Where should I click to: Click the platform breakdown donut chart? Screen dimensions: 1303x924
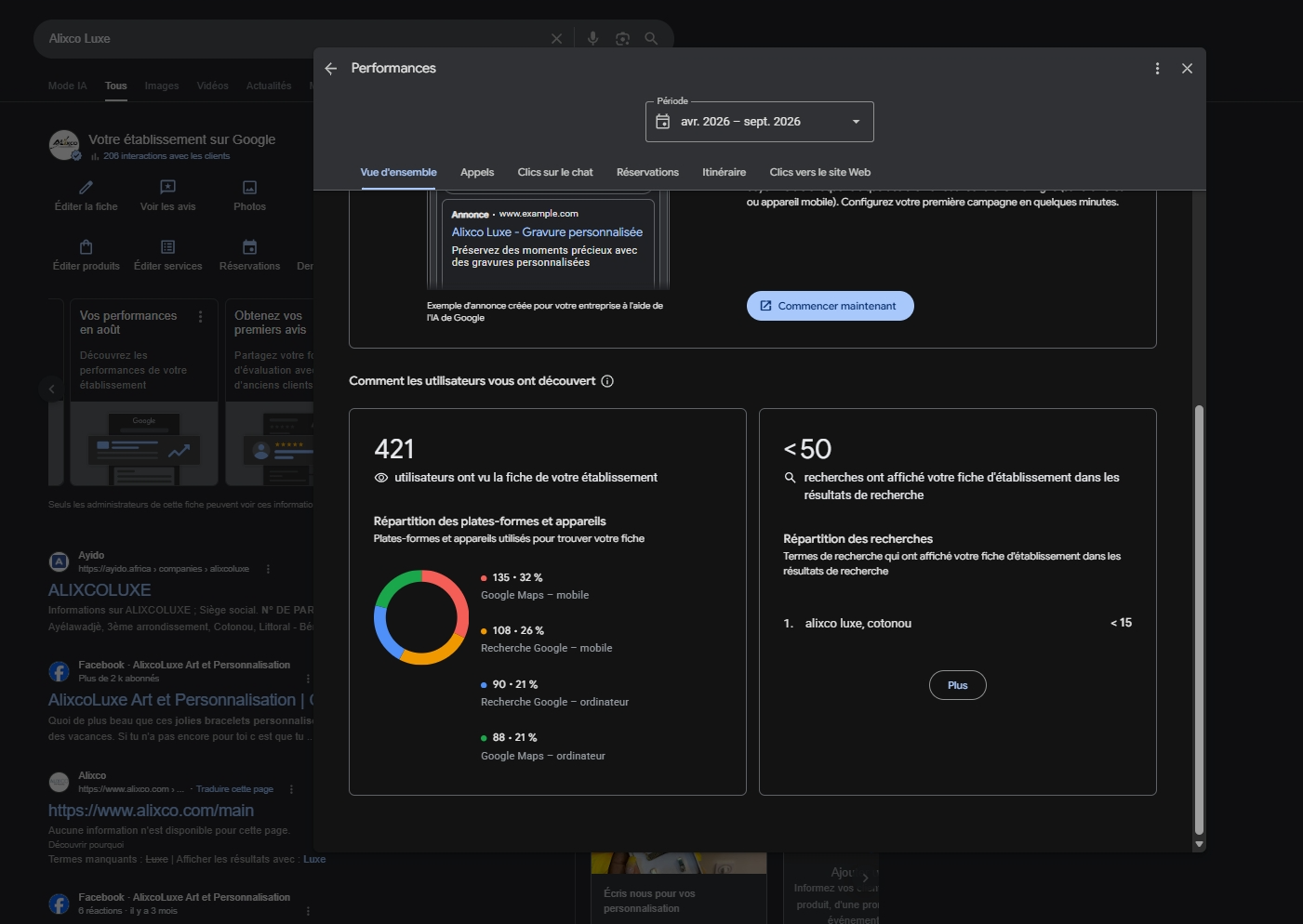pos(421,617)
